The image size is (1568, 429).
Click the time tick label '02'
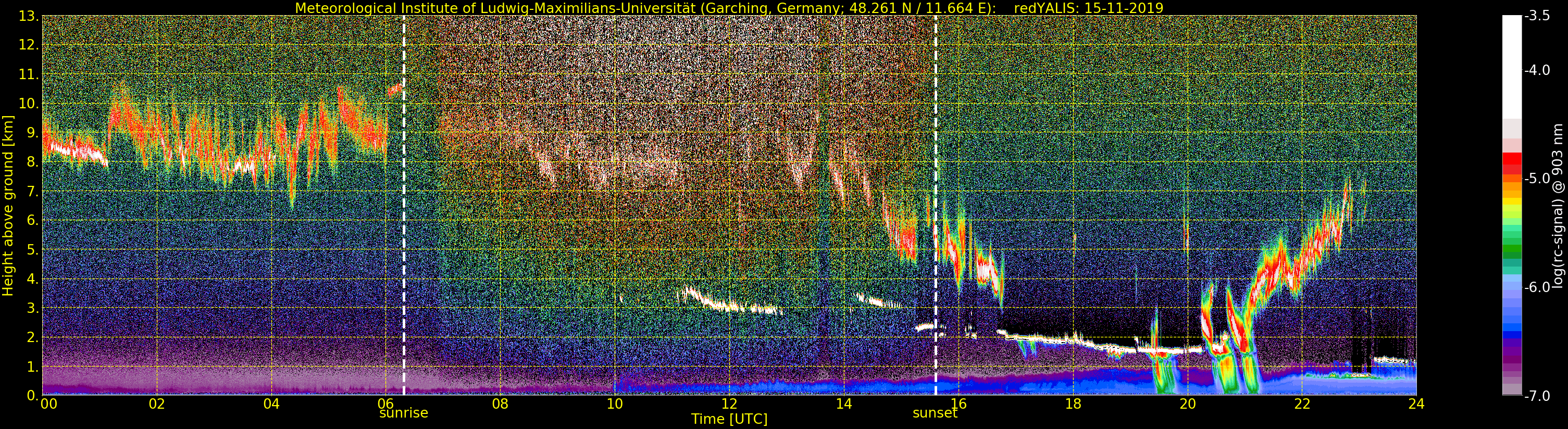pos(156,404)
